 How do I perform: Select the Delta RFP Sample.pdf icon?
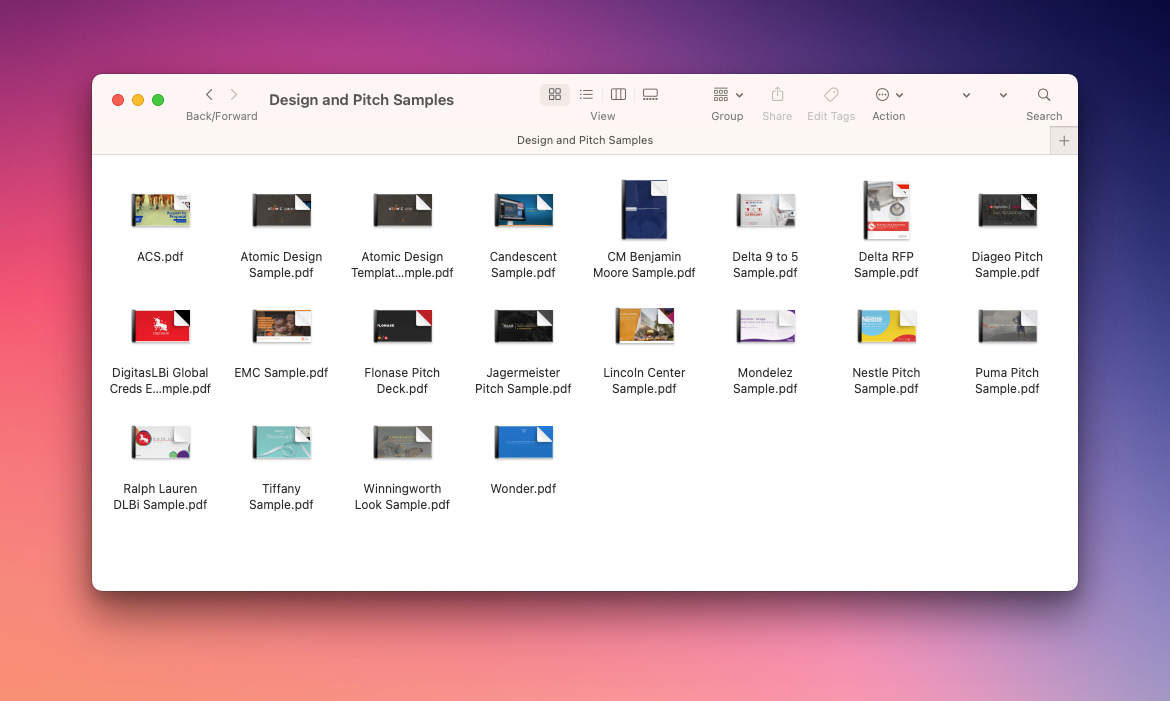click(886, 210)
